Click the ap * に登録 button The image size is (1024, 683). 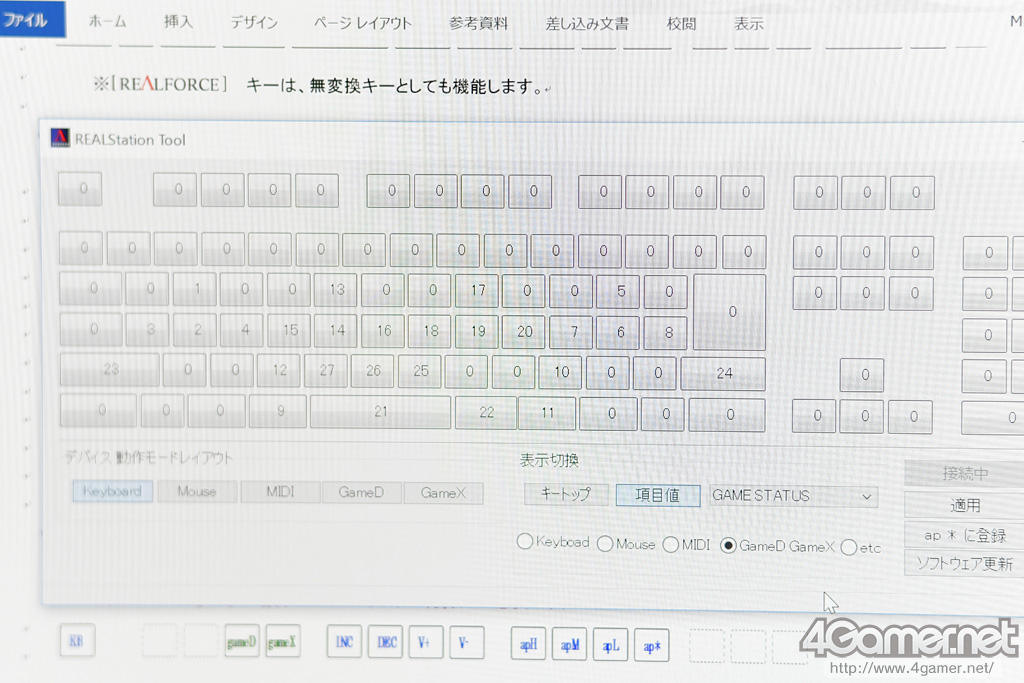coord(965,535)
